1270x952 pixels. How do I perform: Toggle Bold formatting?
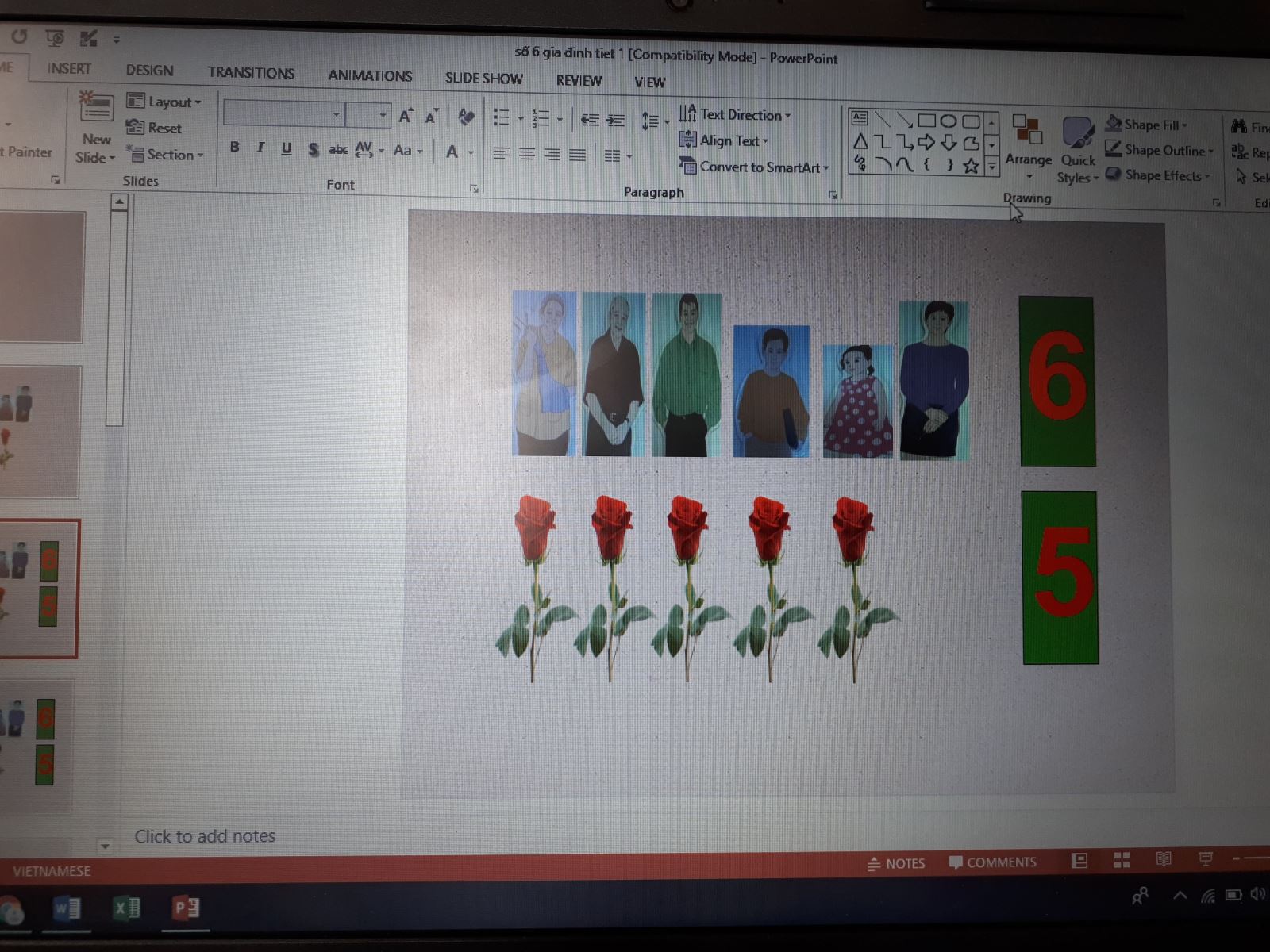point(234,148)
